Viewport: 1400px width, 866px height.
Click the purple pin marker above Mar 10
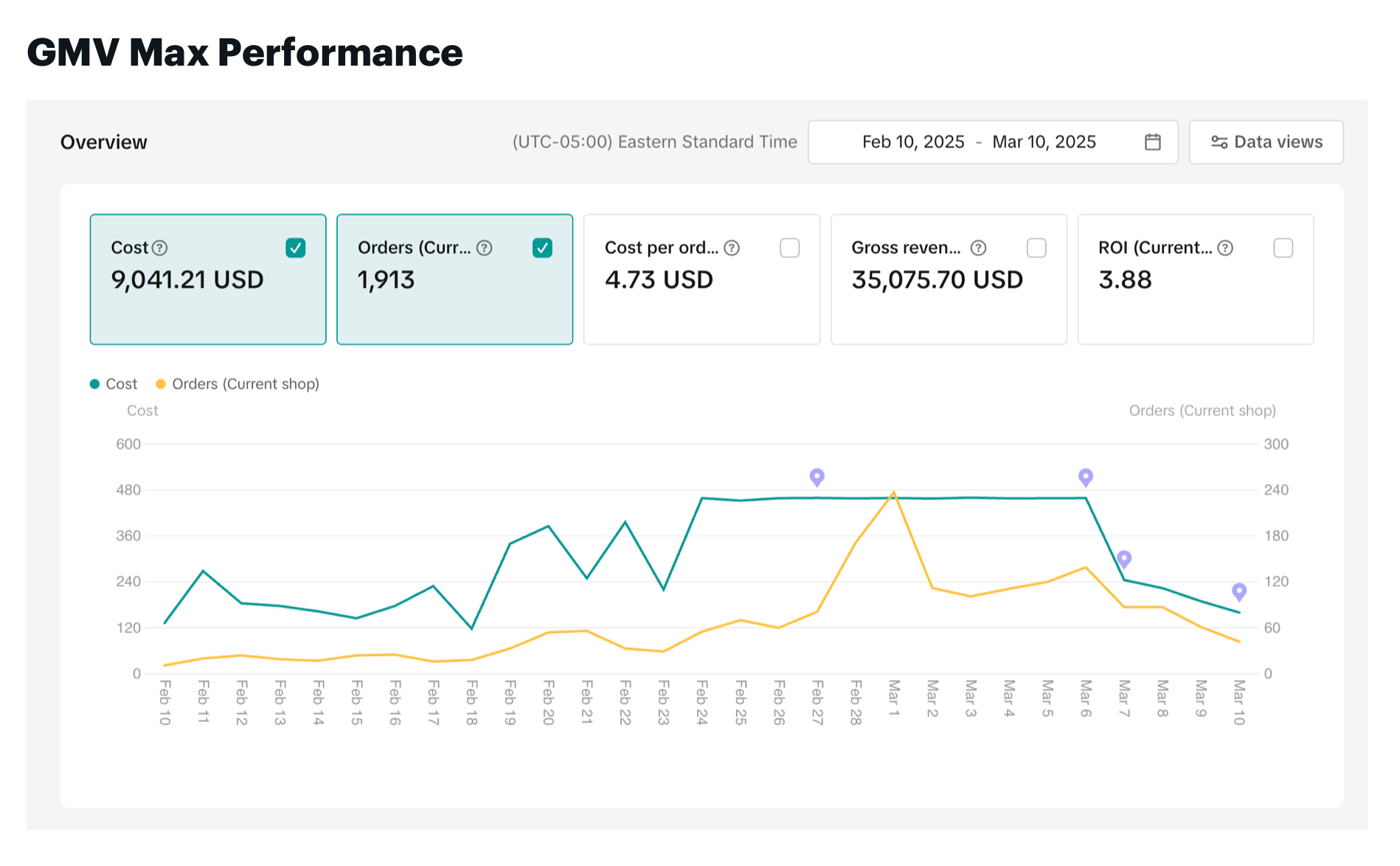[1238, 591]
